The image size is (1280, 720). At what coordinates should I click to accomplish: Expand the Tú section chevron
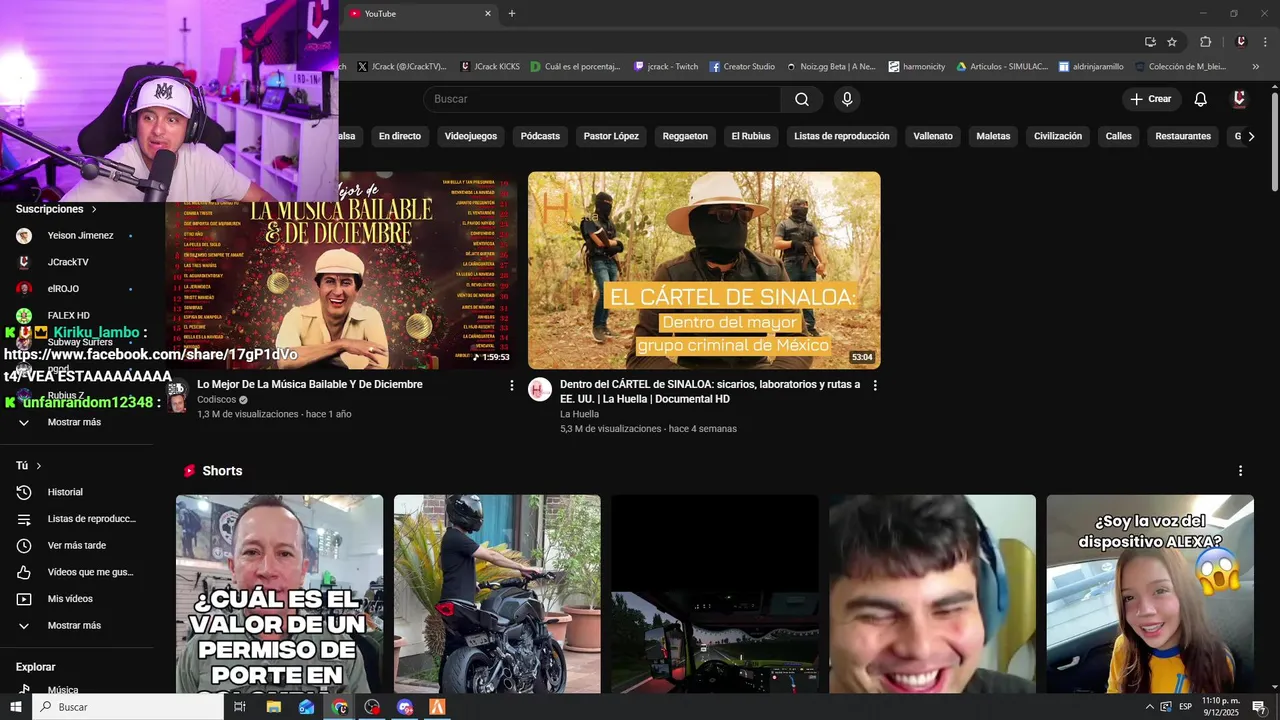[39, 466]
